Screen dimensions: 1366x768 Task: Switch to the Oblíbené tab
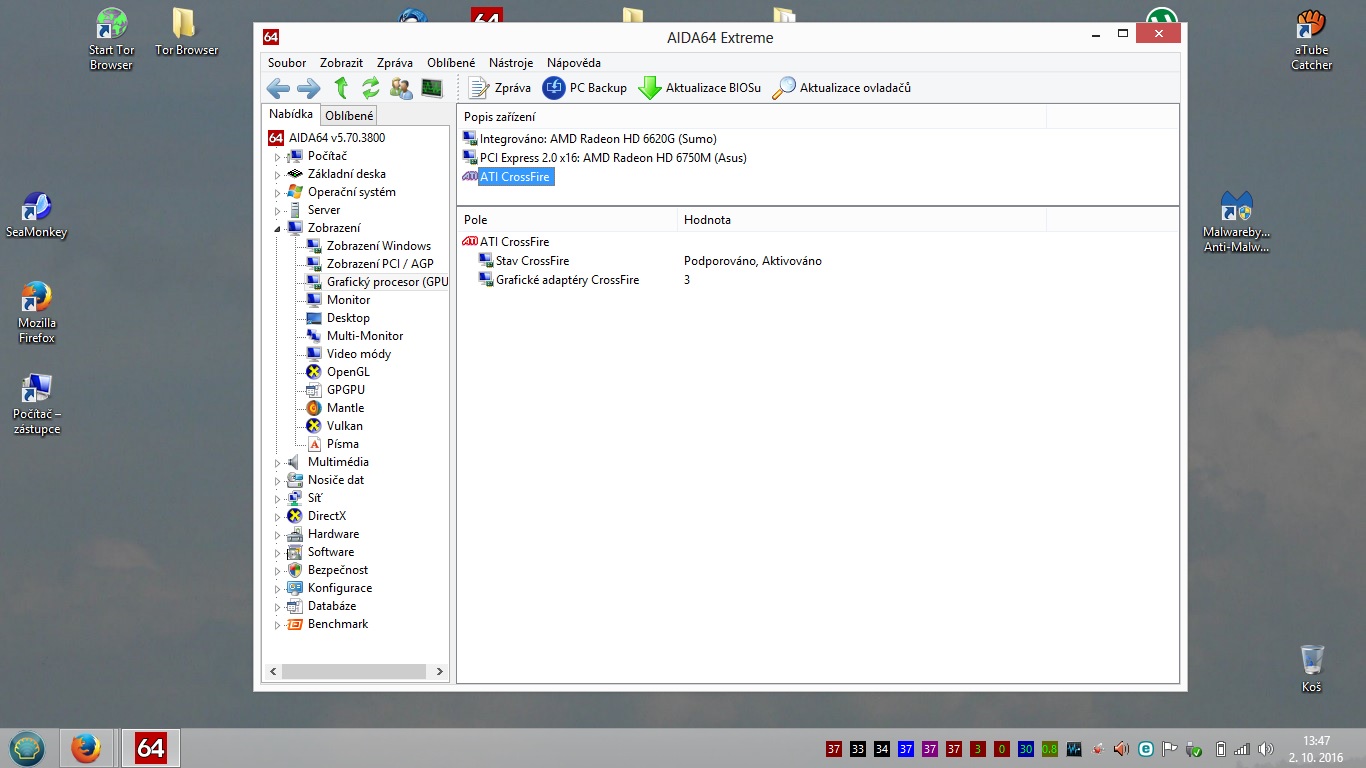tap(349, 116)
